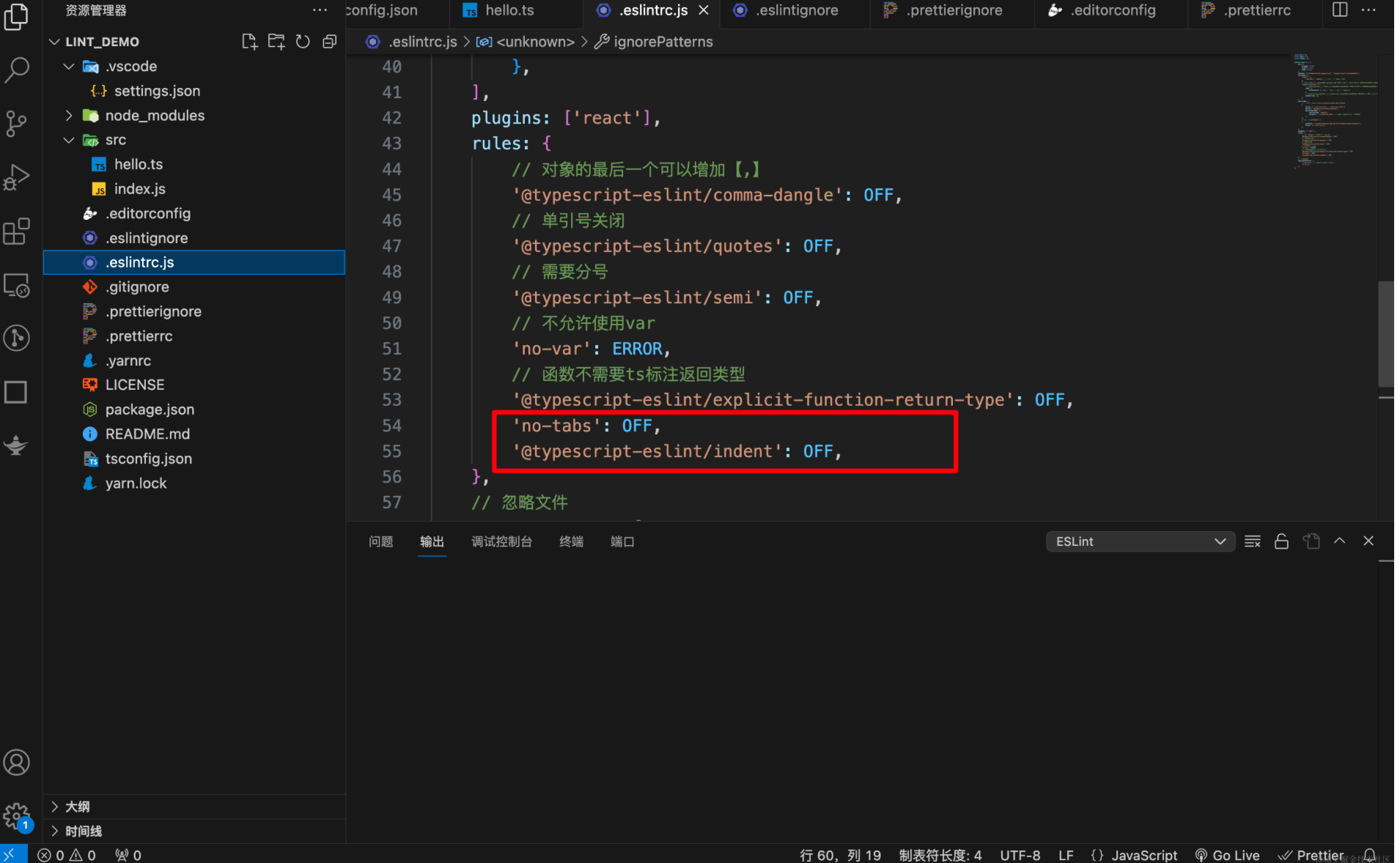Click the Prettier status bar item
The height and width of the screenshot is (863, 1400).
point(1311,855)
